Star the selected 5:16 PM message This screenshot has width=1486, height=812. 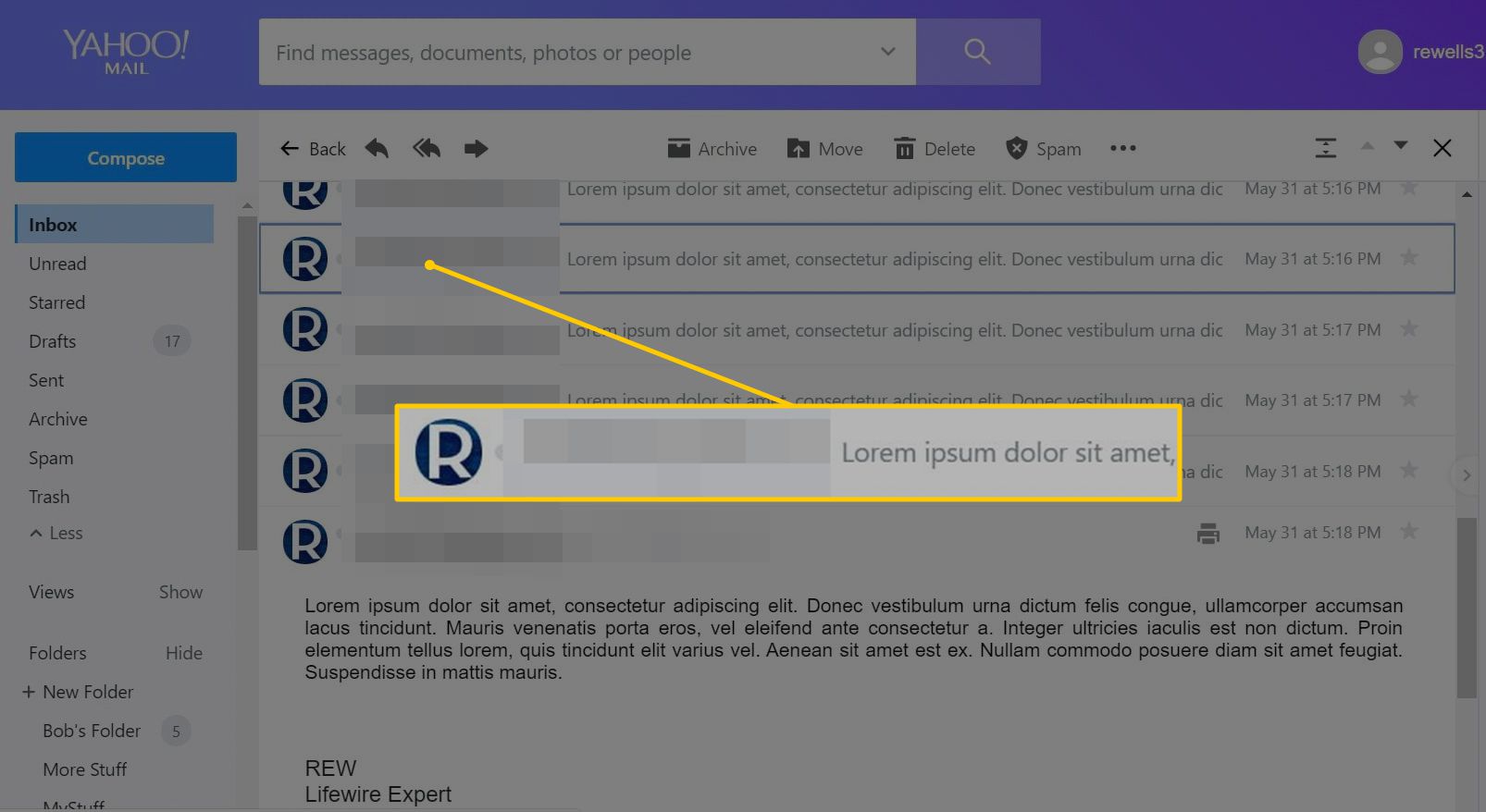tap(1409, 257)
